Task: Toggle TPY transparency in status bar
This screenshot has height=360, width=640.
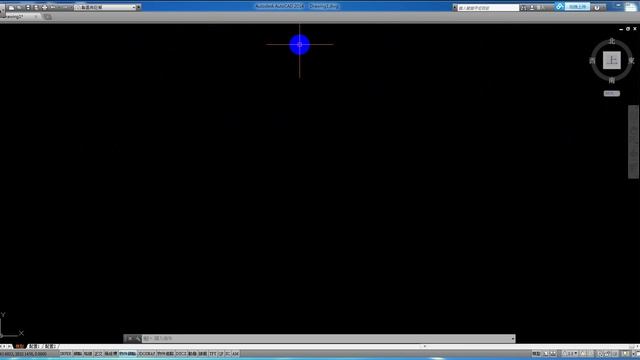Action: pos(213,354)
